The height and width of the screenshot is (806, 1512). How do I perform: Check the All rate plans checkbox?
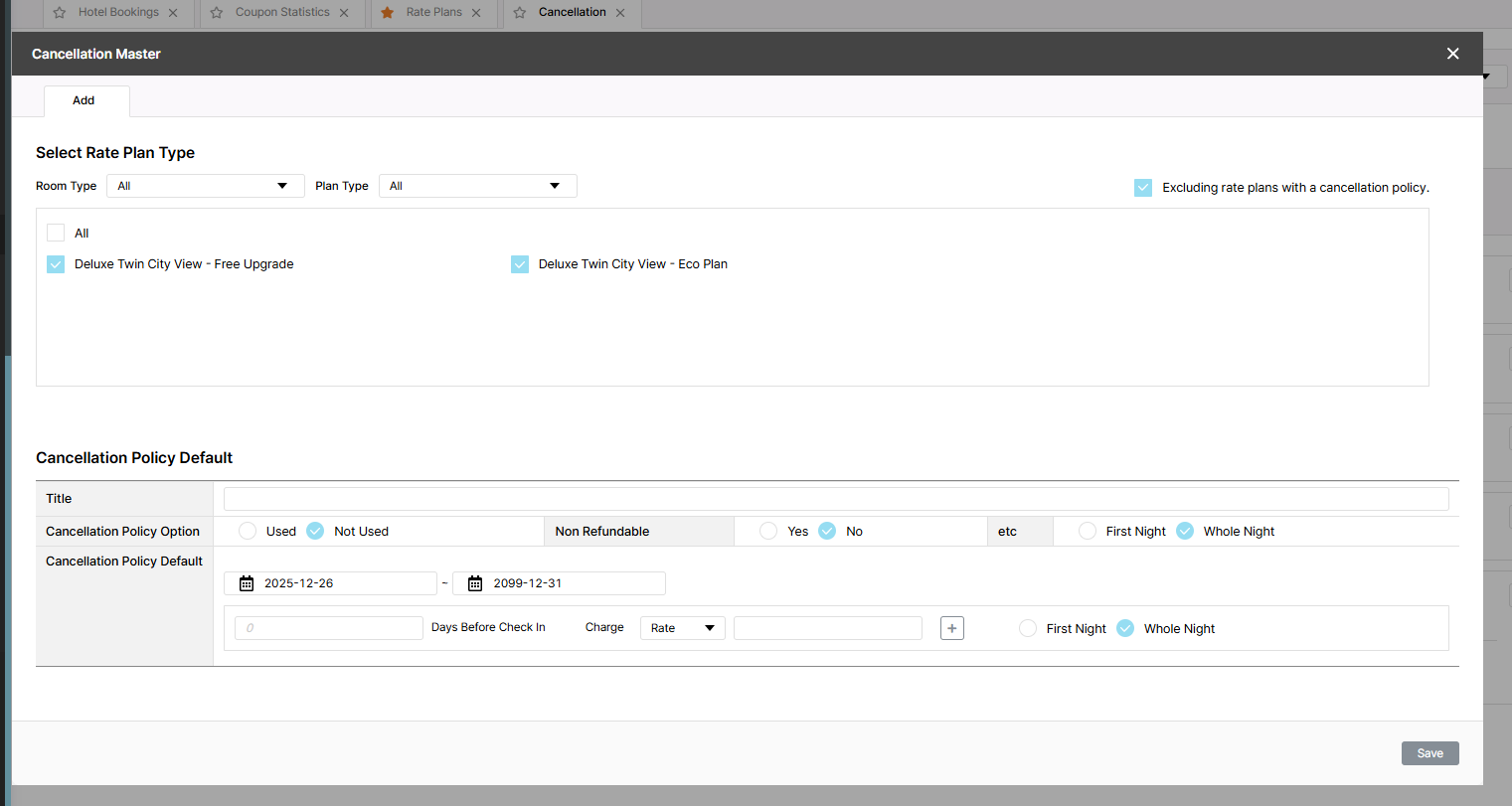point(56,233)
